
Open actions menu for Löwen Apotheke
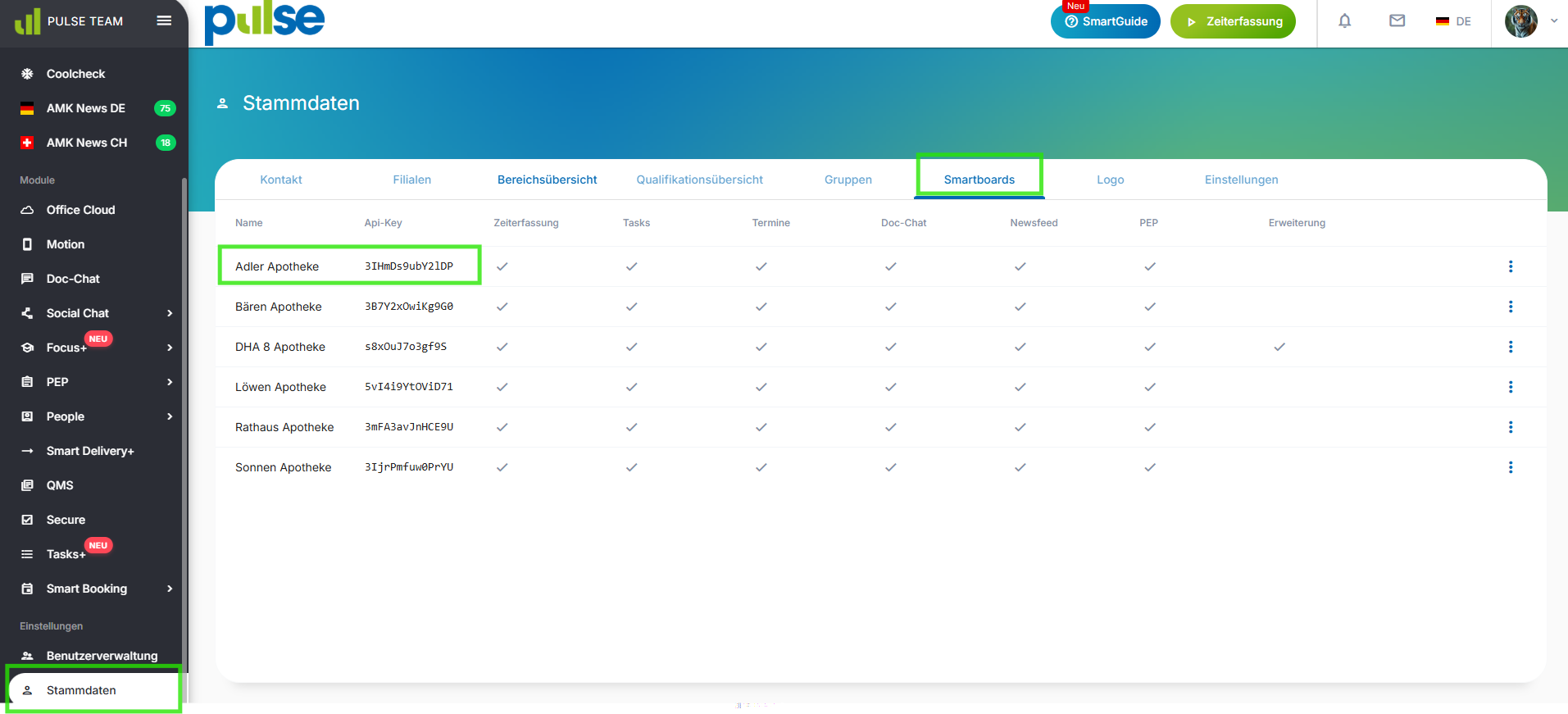point(1511,387)
